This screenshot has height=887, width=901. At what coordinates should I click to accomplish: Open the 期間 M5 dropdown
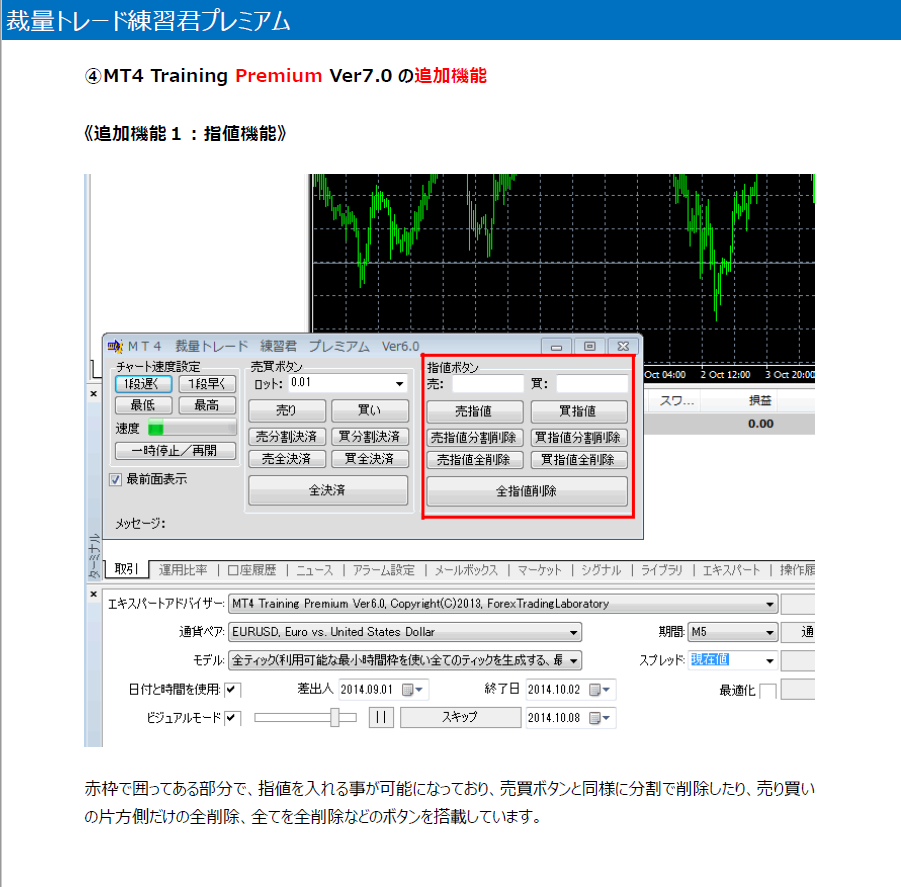[x=733, y=632]
